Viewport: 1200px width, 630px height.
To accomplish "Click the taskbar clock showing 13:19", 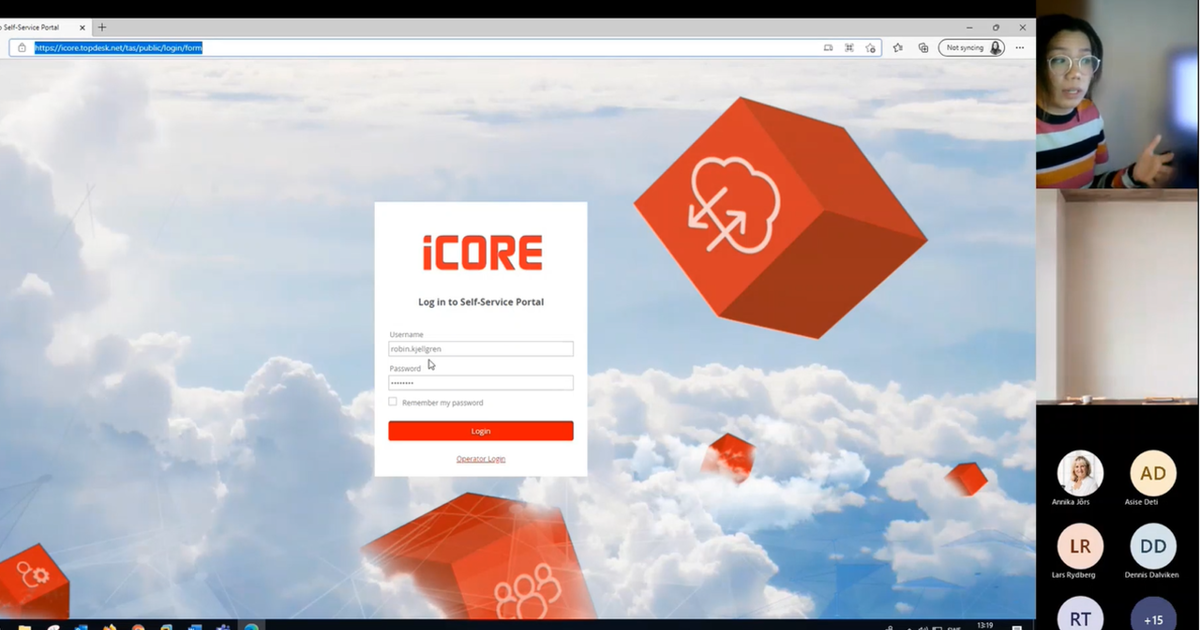I will pos(985,624).
